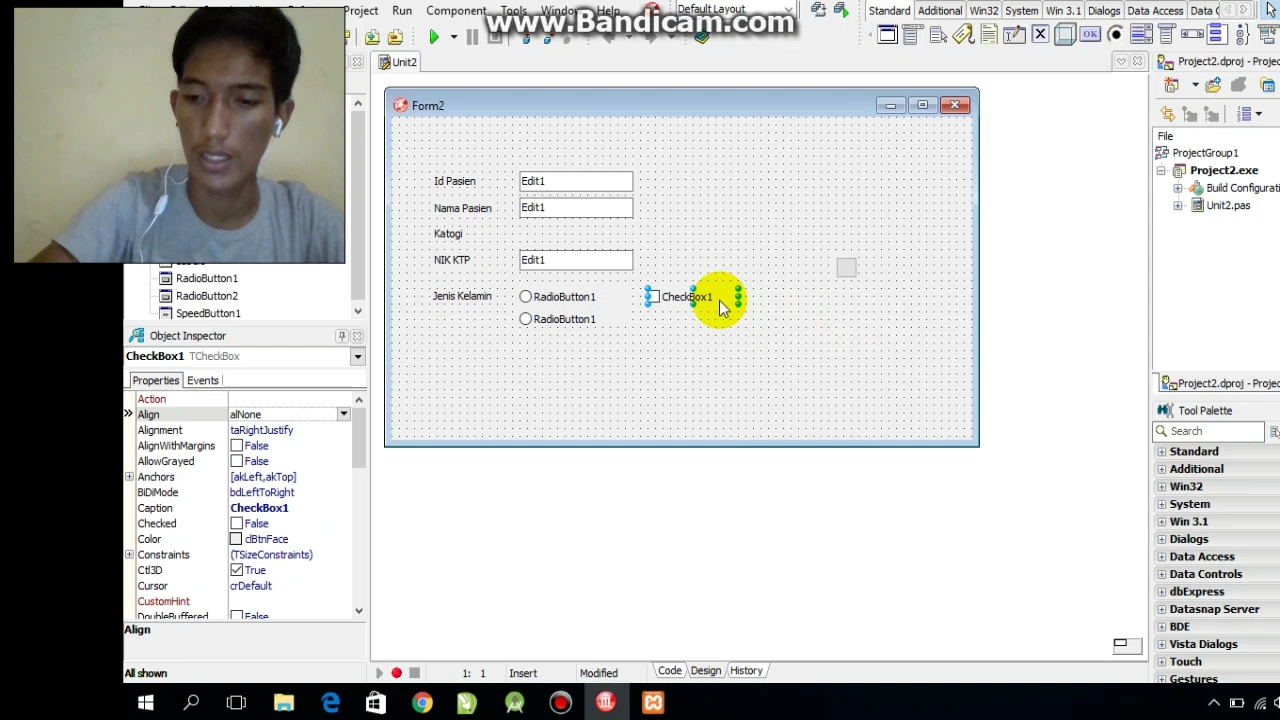Click play macro triangle in status bar
The image size is (1280, 720).
[379, 673]
